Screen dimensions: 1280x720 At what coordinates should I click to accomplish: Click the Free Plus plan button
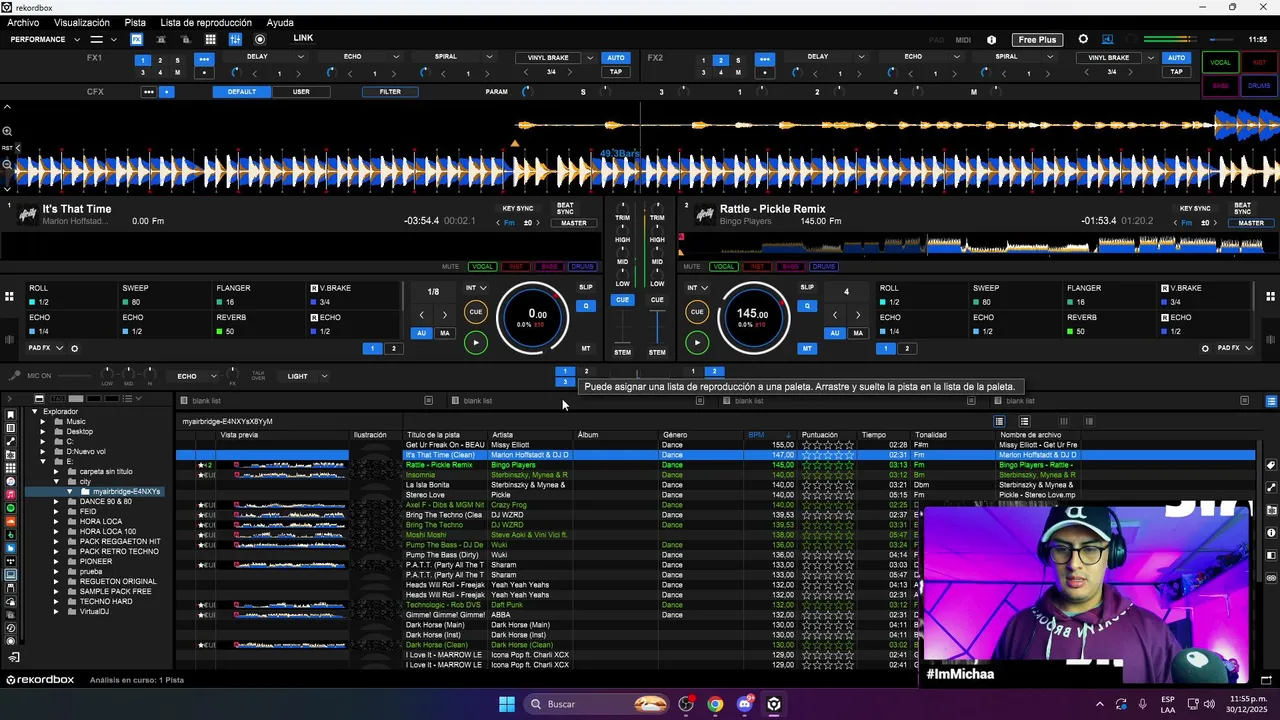click(x=1036, y=40)
